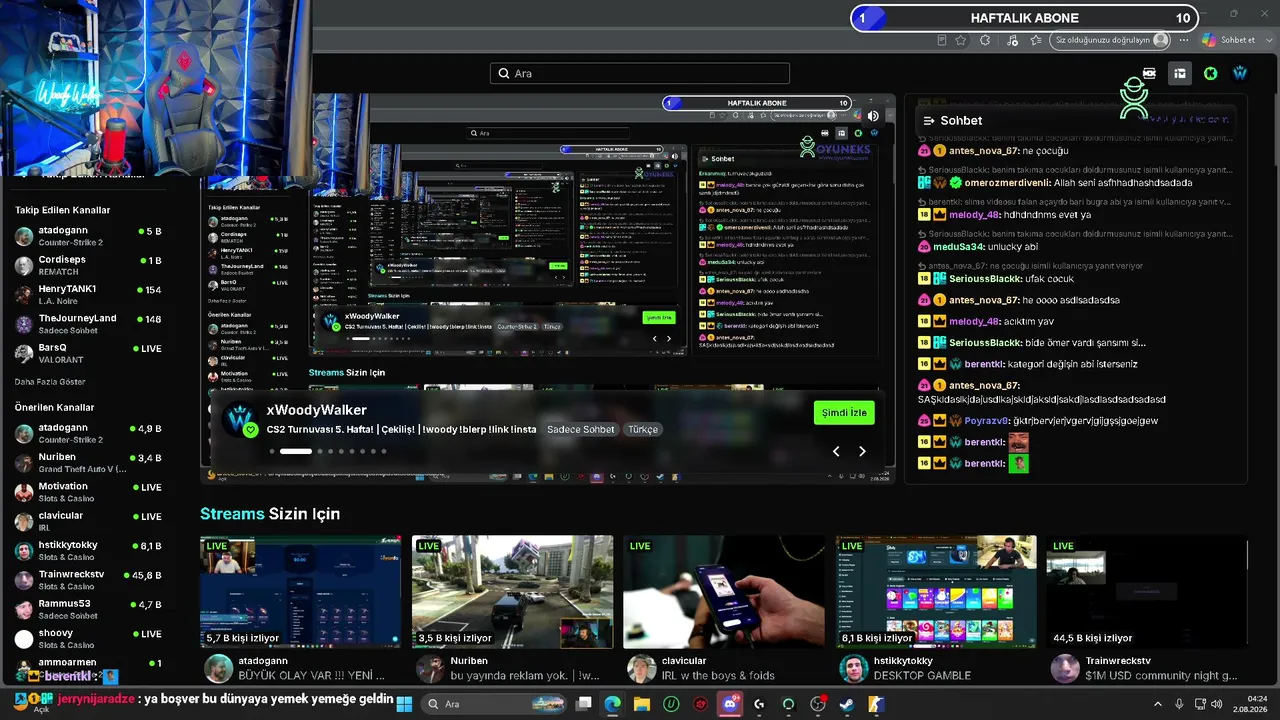Open the 'DESKTOP GAMBLE' stream title
This screenshot has width=1280, height=720.
[x=922, y=676]
